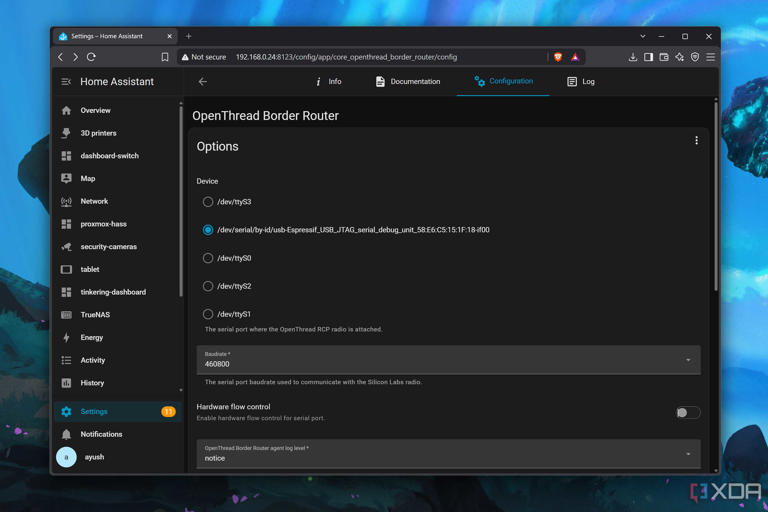This screenshot has height=512, width=768.
Task: Open the Brave Wallet icon
Action: coord(664,57)
